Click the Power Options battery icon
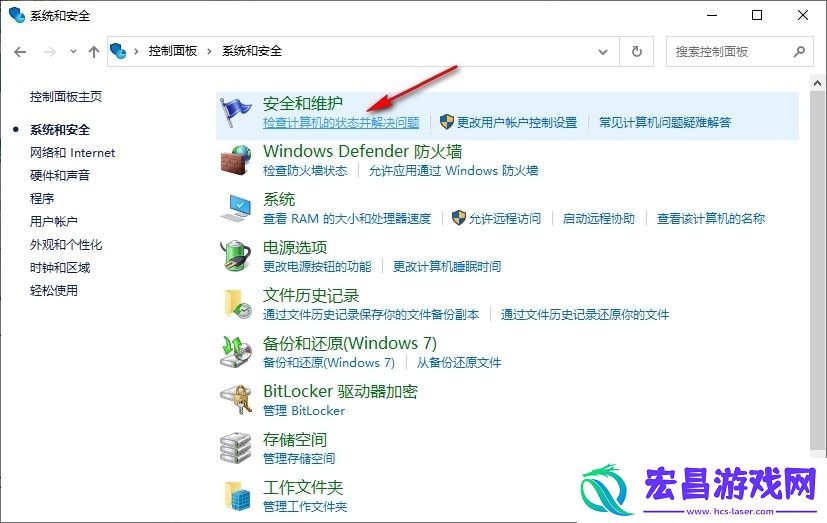This screenshot has height=523, width=827. tap(235, 256)
